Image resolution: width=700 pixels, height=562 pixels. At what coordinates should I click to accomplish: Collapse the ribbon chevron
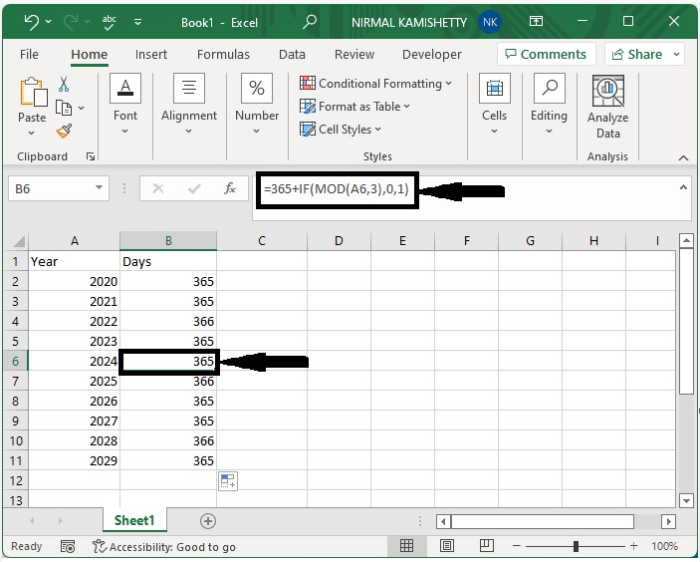coord(683,158)
